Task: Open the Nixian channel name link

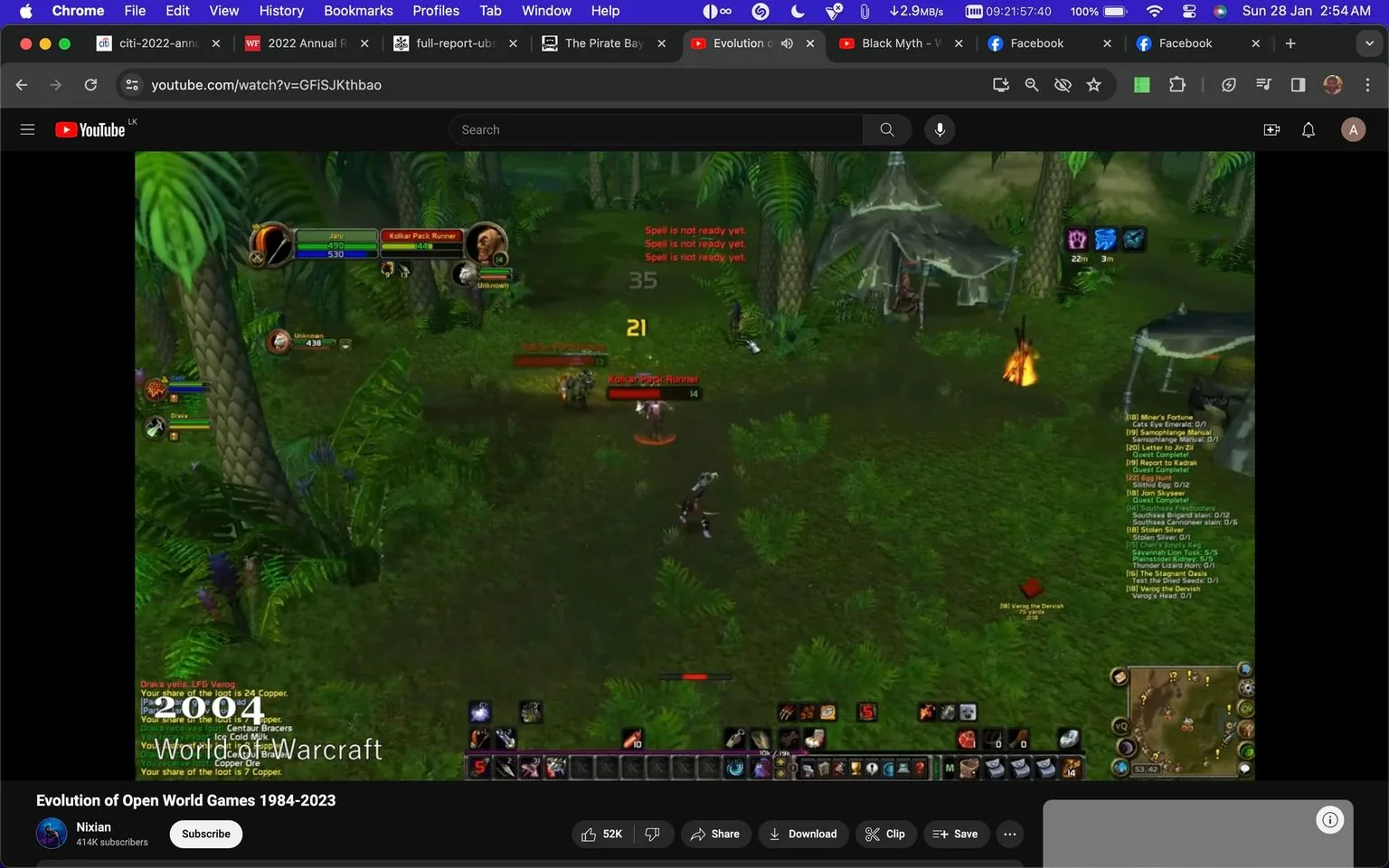Action: [x=93, y=826]
